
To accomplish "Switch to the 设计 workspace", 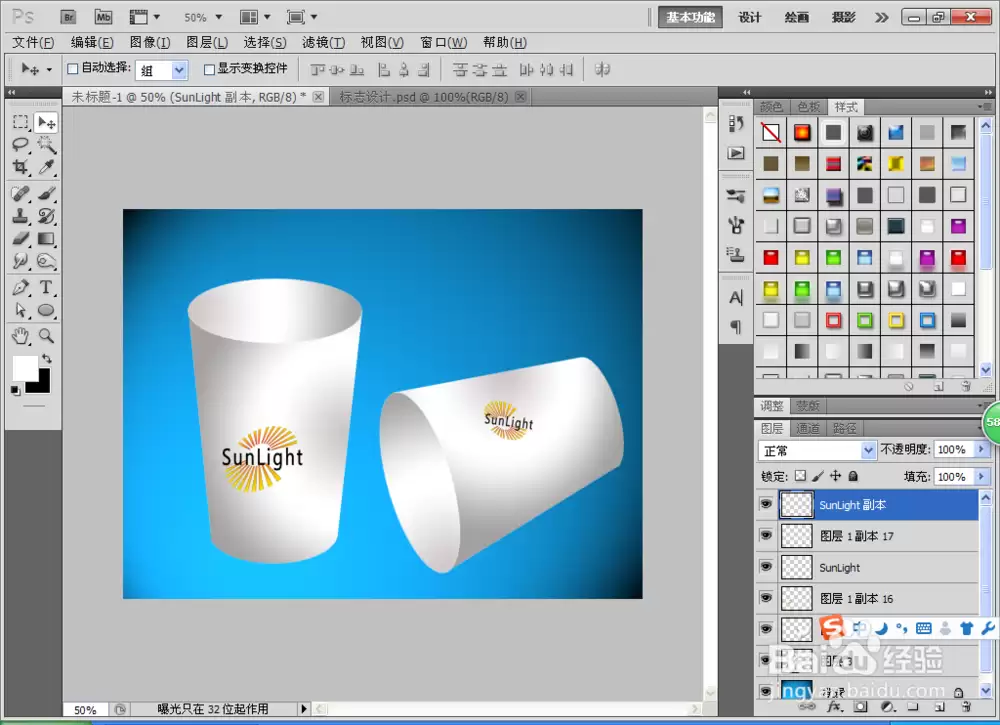I will click(750, 17).
